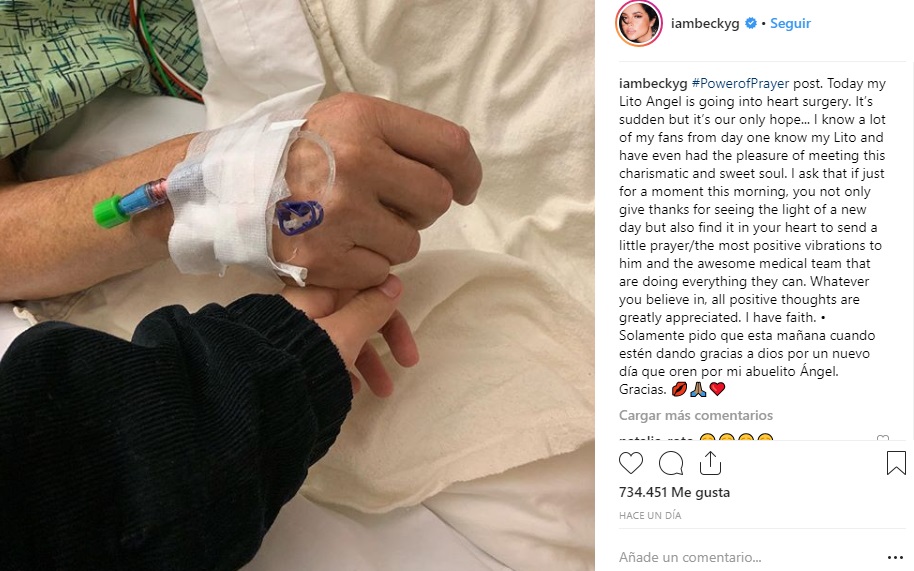Share the post with the upload arrow icon
Screen dimensions: 914x571
(711, 463)
